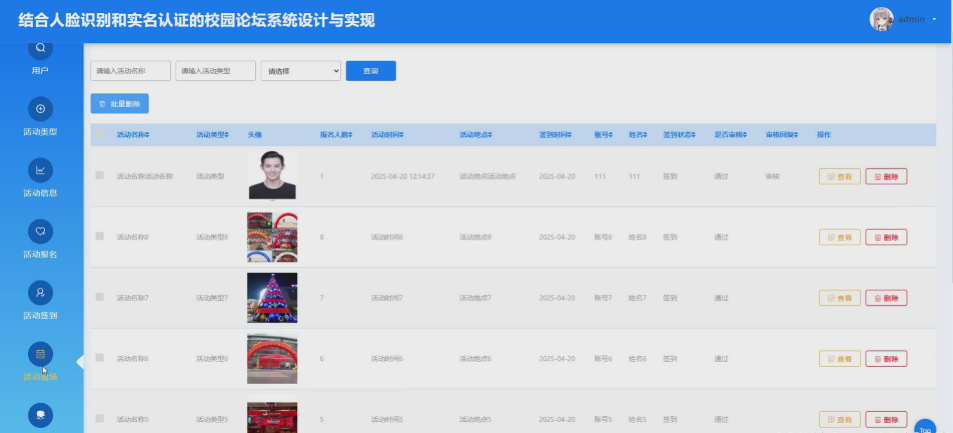953x433 pixels.
Task: Click the 2025-04-20 12:14:37 time cell
Action: coord(402,176)
